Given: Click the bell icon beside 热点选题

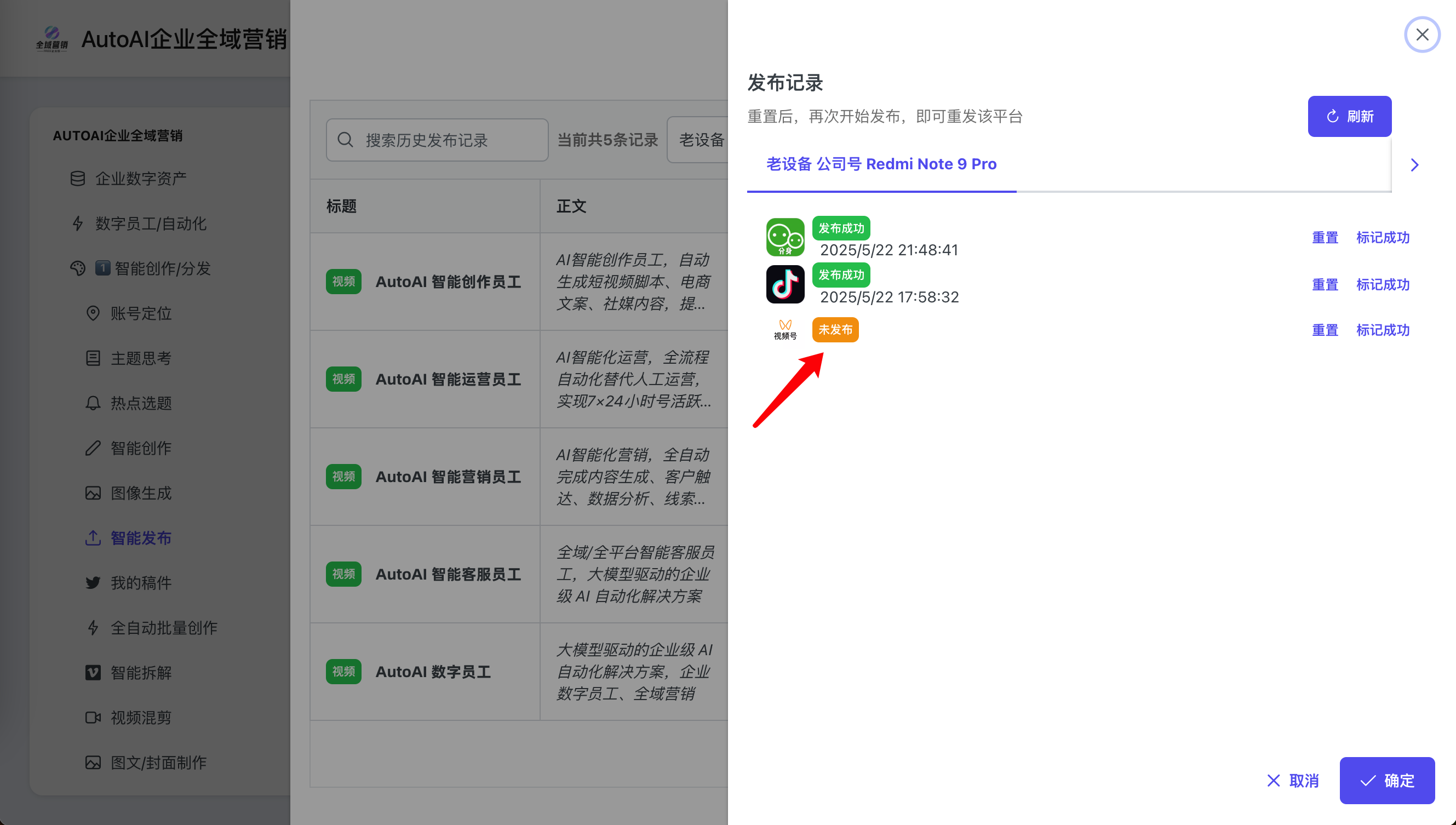Looking at the screenshot, I should [93, 403].
